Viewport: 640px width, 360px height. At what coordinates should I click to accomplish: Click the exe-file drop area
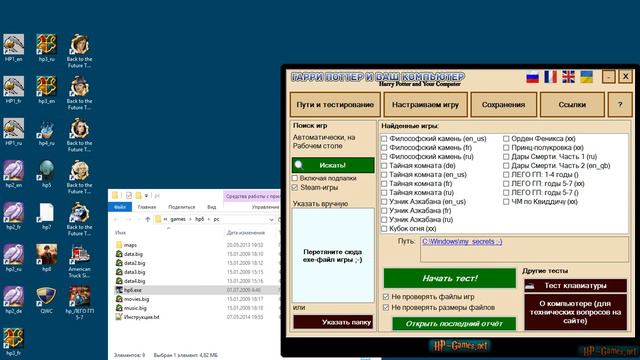333,256
